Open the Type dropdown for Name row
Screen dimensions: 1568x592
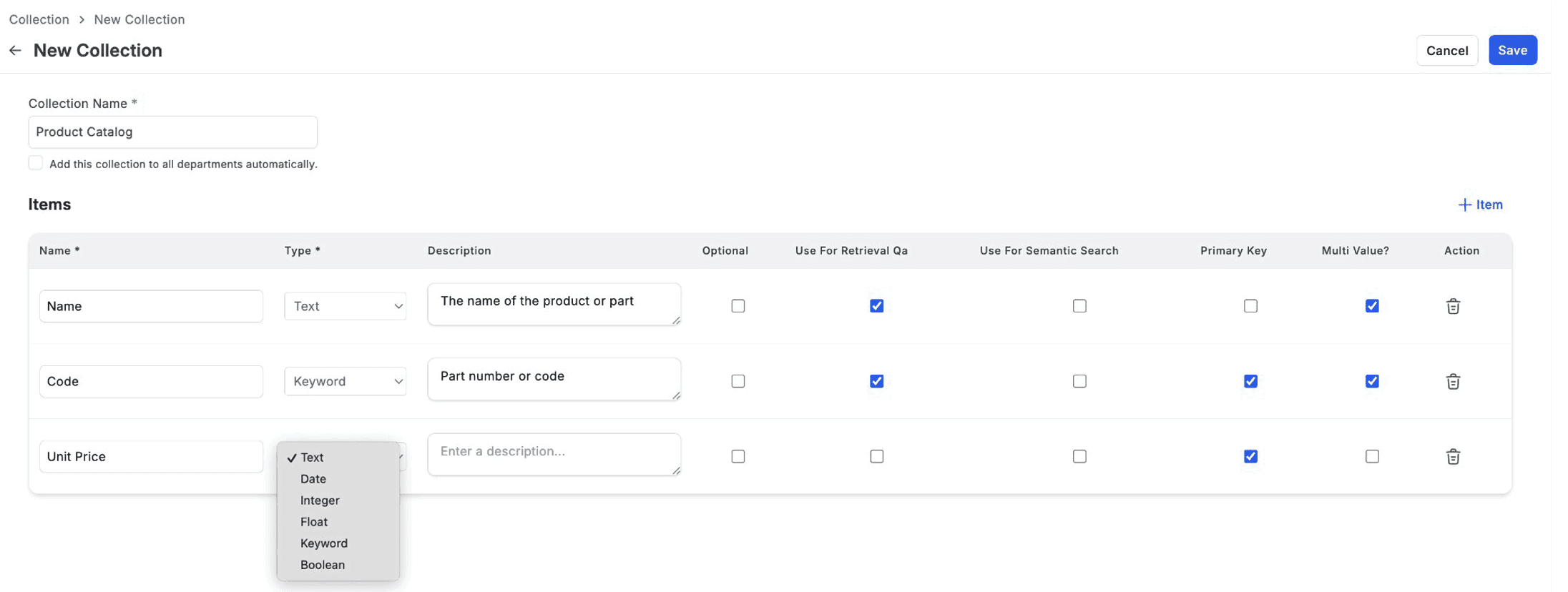click(345, 306)
